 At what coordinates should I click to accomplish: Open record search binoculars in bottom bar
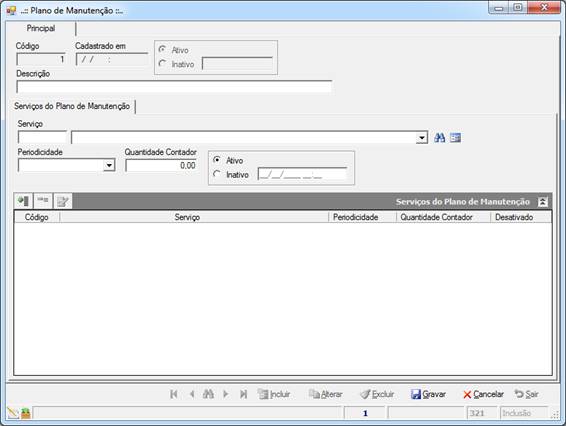click(208, 394)
